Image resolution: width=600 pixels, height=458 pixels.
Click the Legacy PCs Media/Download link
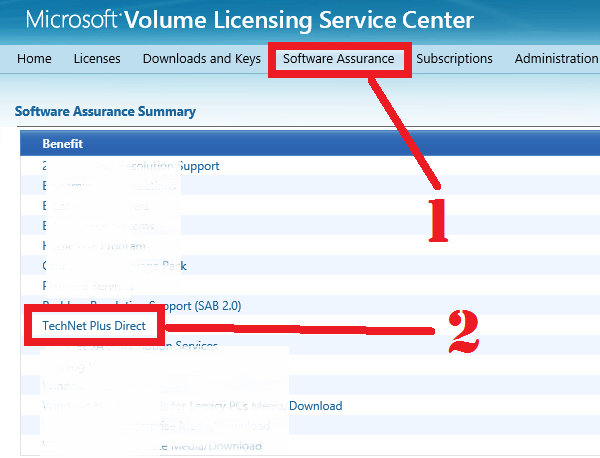pyautogui.click(x=192, y=406)
